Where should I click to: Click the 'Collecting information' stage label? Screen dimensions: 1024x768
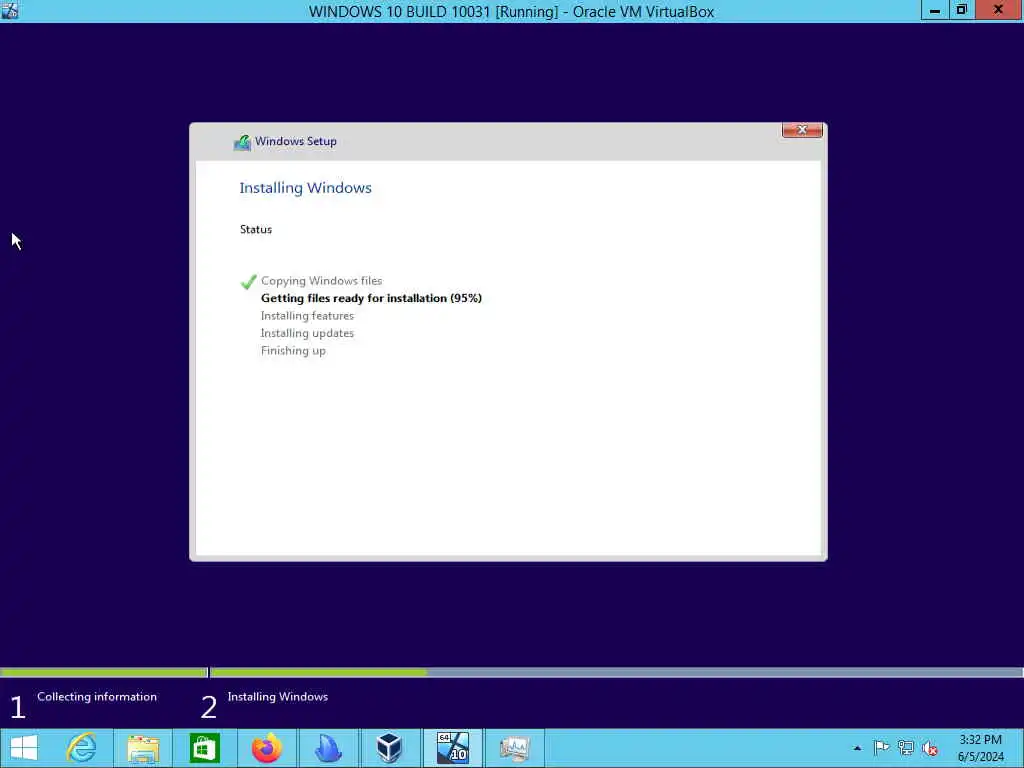pos(97,697)
